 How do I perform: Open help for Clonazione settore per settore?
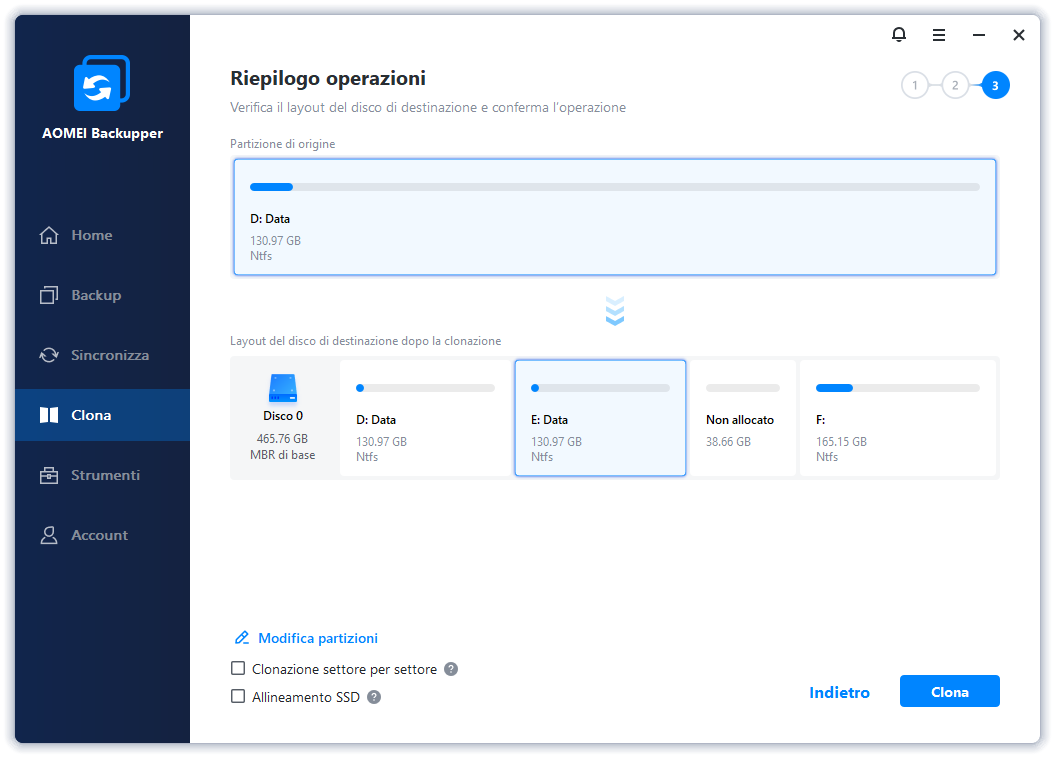point(451,669)
